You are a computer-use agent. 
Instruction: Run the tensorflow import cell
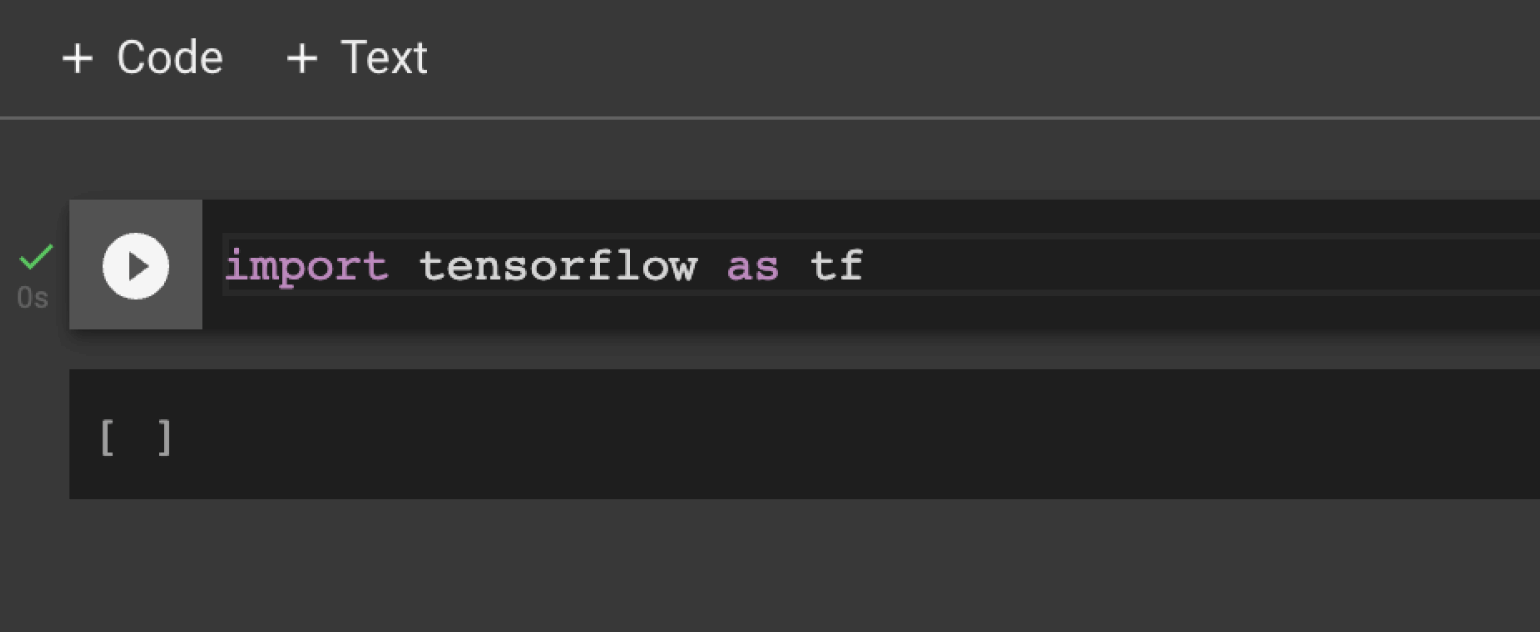pos(136,266)
